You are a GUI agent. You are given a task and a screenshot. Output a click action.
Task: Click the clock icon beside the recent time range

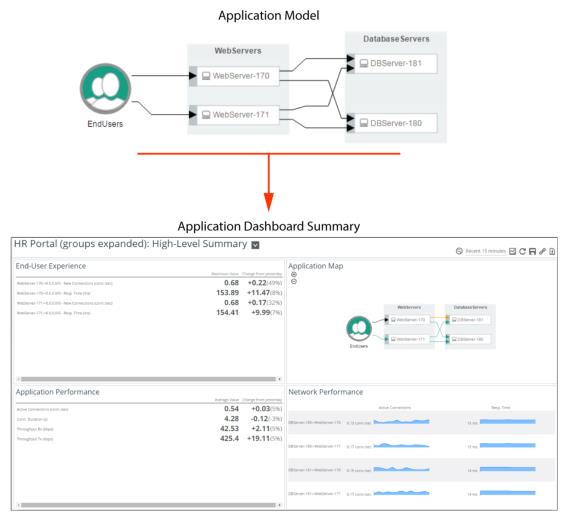pyautogui.click(x=459, y=251)
